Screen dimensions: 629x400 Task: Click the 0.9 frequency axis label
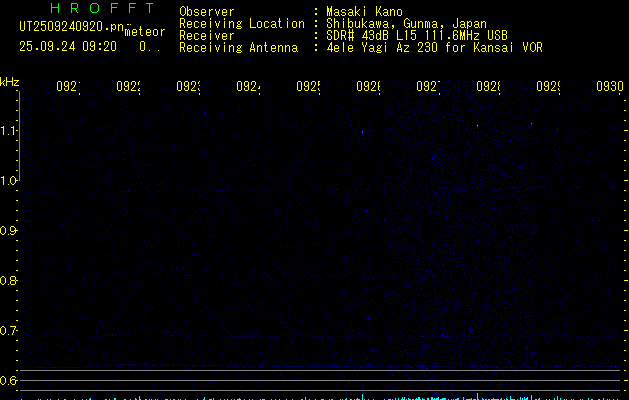[x=7, y=230]
